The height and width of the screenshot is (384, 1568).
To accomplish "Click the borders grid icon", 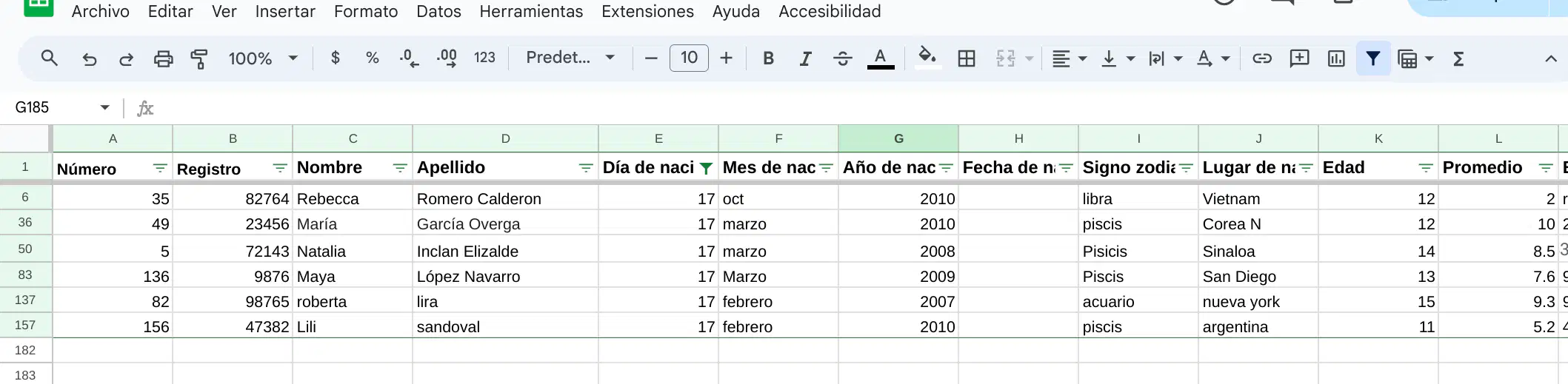I will coord(967,58).
